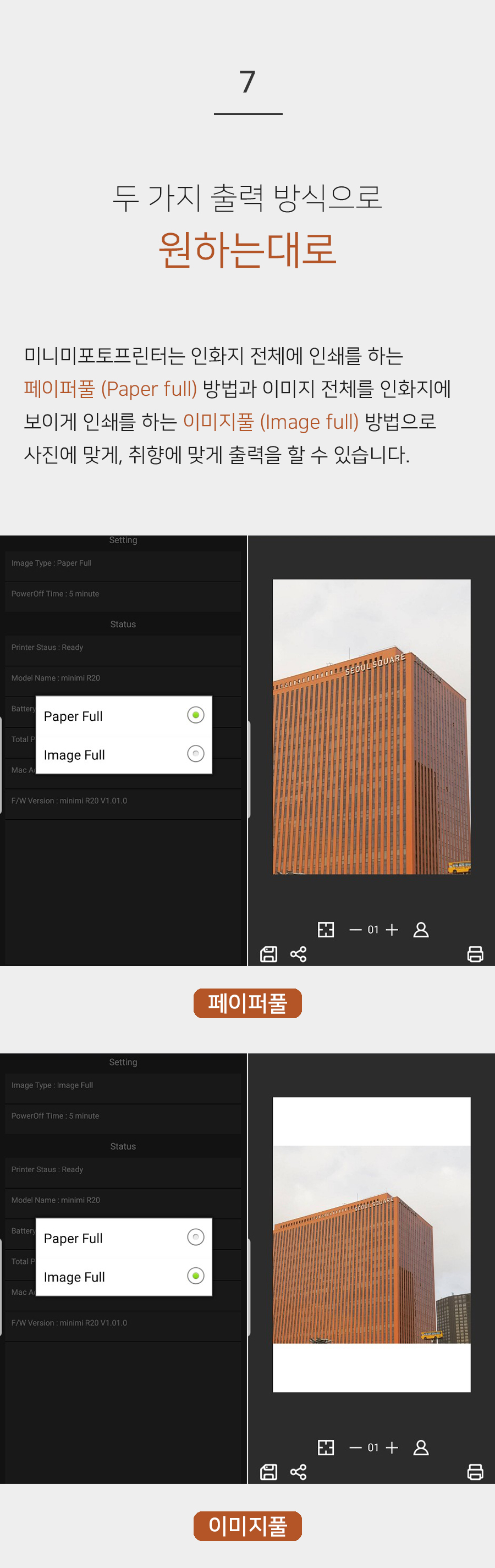
Task: Tap the save icon under the white-bordered photo
Action: (x=268, y=1472)
